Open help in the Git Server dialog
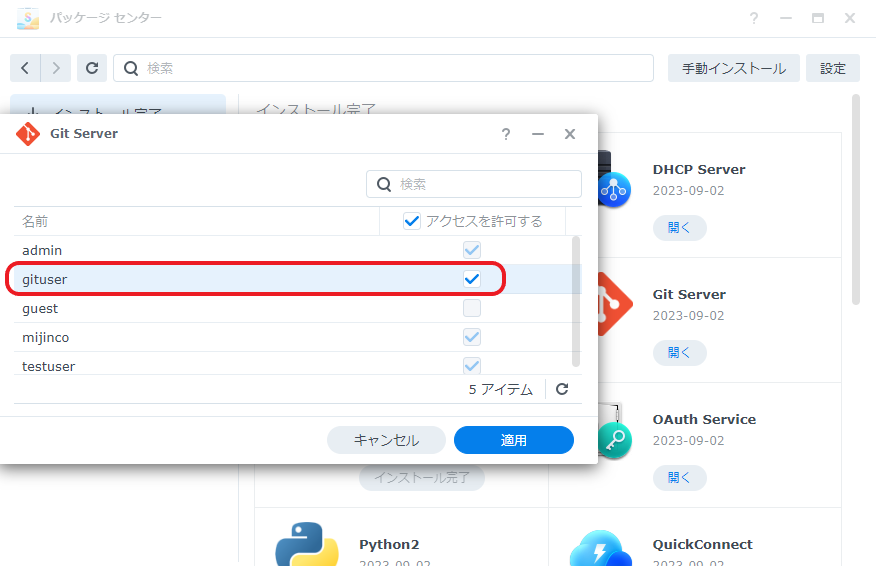The width and height of the screenshot is (876, 576). [x=506, y=134]
